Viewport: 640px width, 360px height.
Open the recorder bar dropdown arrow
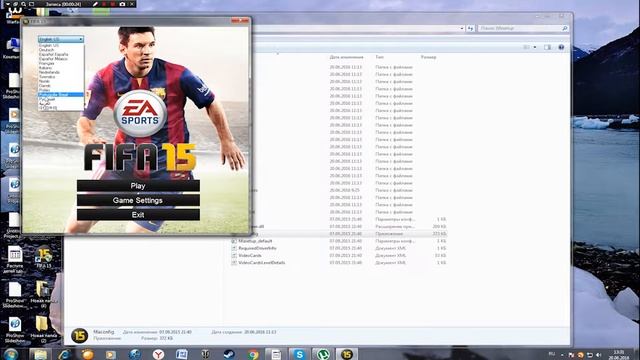point(7,4)
